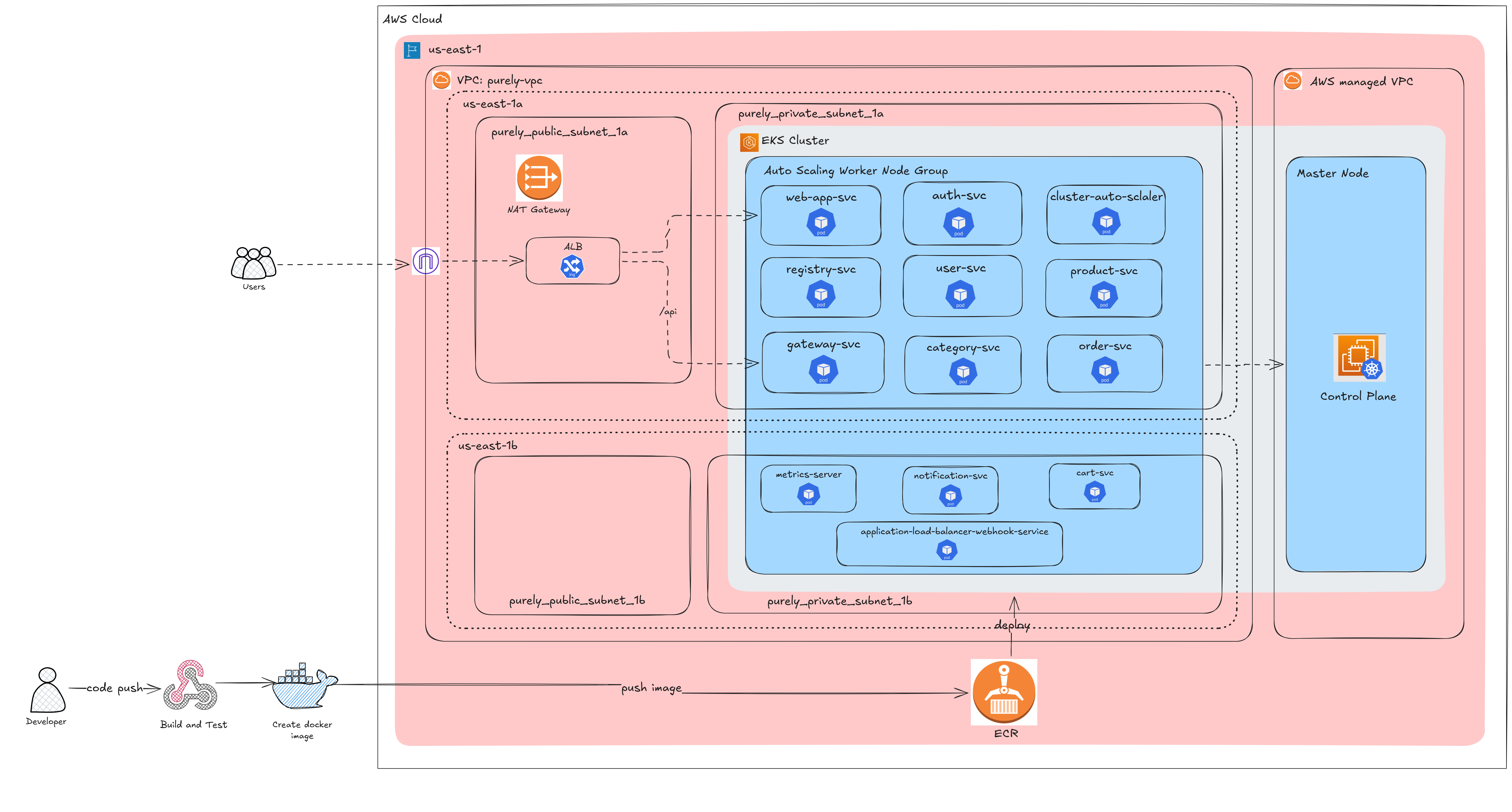
Task: Select the '/api' route label
Action: pos(668,312)
